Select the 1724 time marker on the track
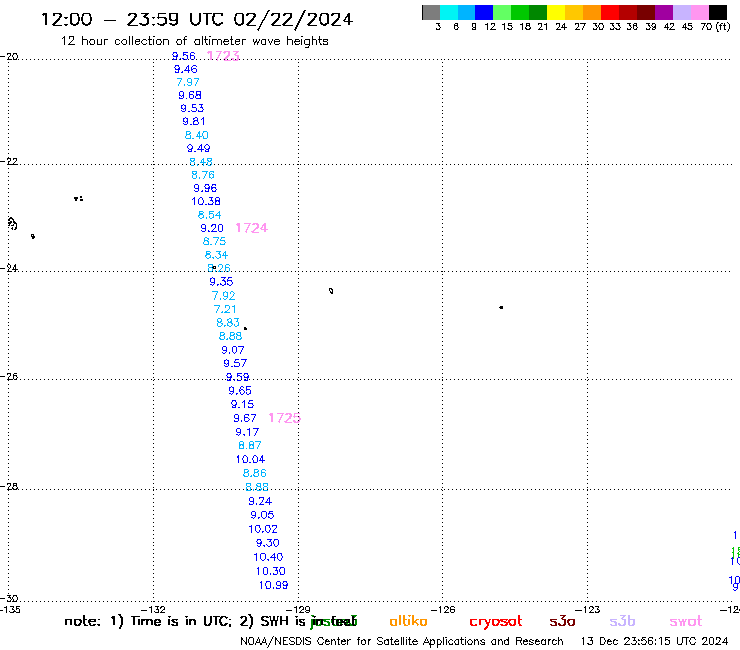This screenshot has width=740, height=650. [252, 228]
